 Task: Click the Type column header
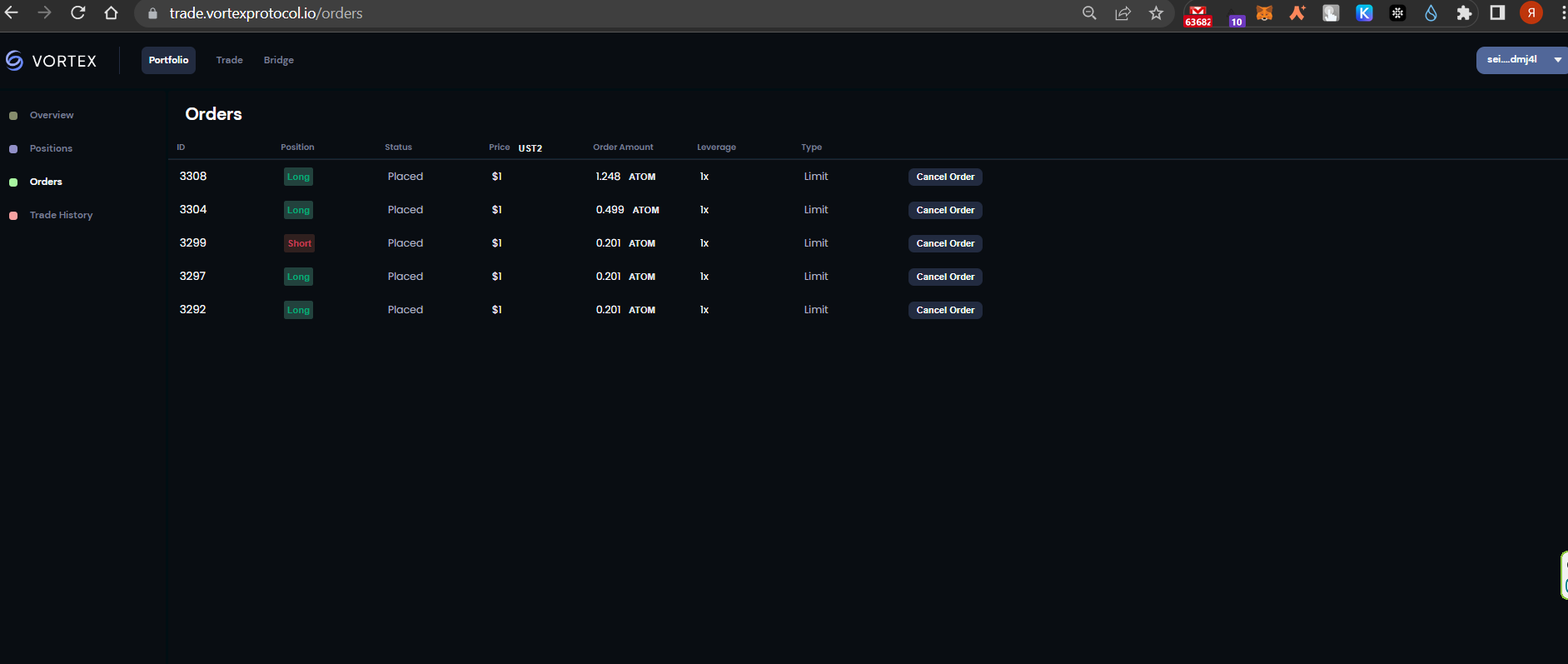811,147
